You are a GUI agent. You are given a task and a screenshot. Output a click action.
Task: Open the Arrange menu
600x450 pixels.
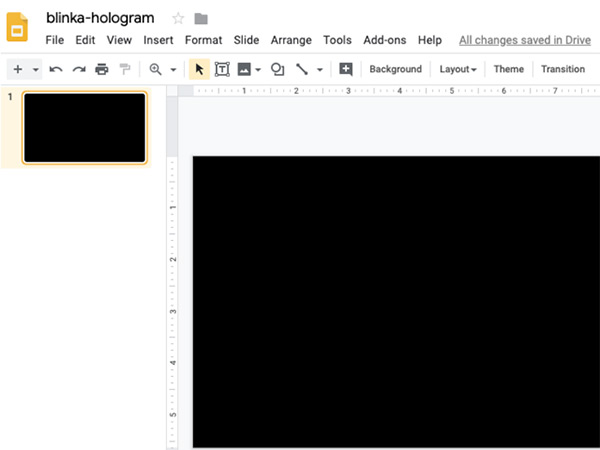tap(290, 40)
